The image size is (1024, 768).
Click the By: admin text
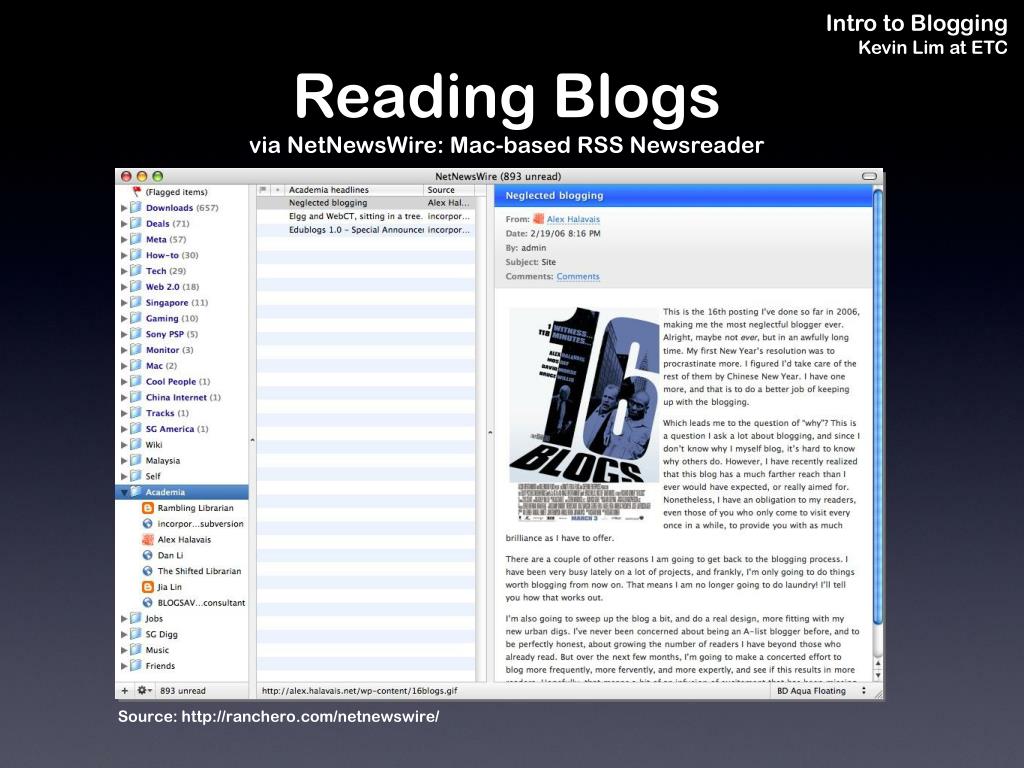click(526, 248)
